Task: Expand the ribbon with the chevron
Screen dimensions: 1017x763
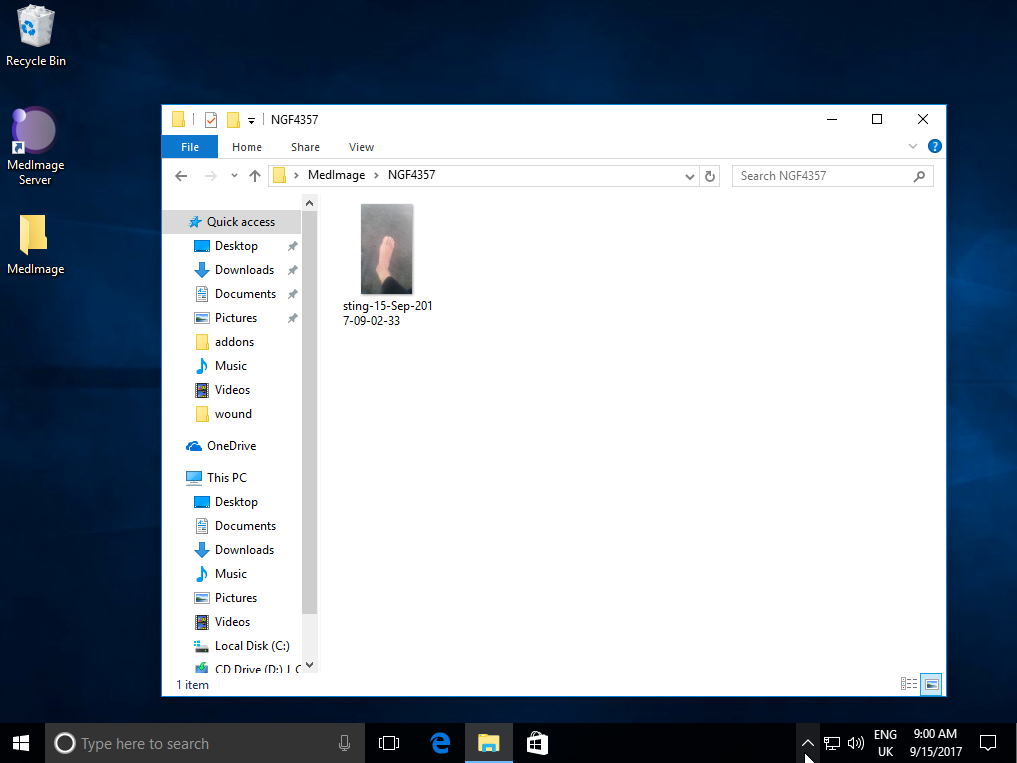Action: [913, 147]
